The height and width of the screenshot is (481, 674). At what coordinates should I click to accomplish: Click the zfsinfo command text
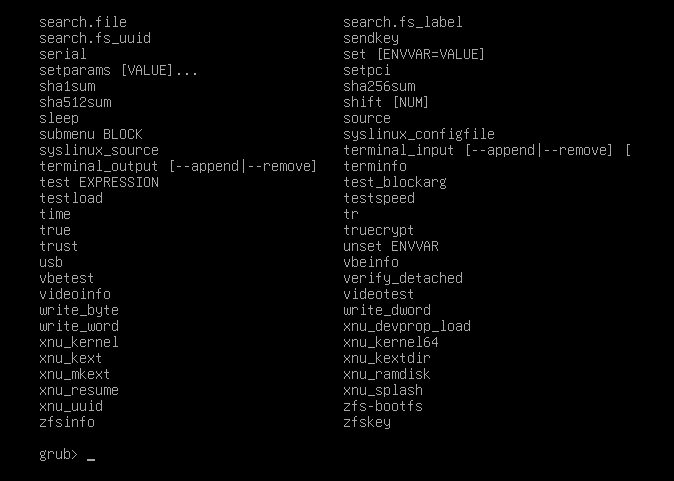point(67,423)
